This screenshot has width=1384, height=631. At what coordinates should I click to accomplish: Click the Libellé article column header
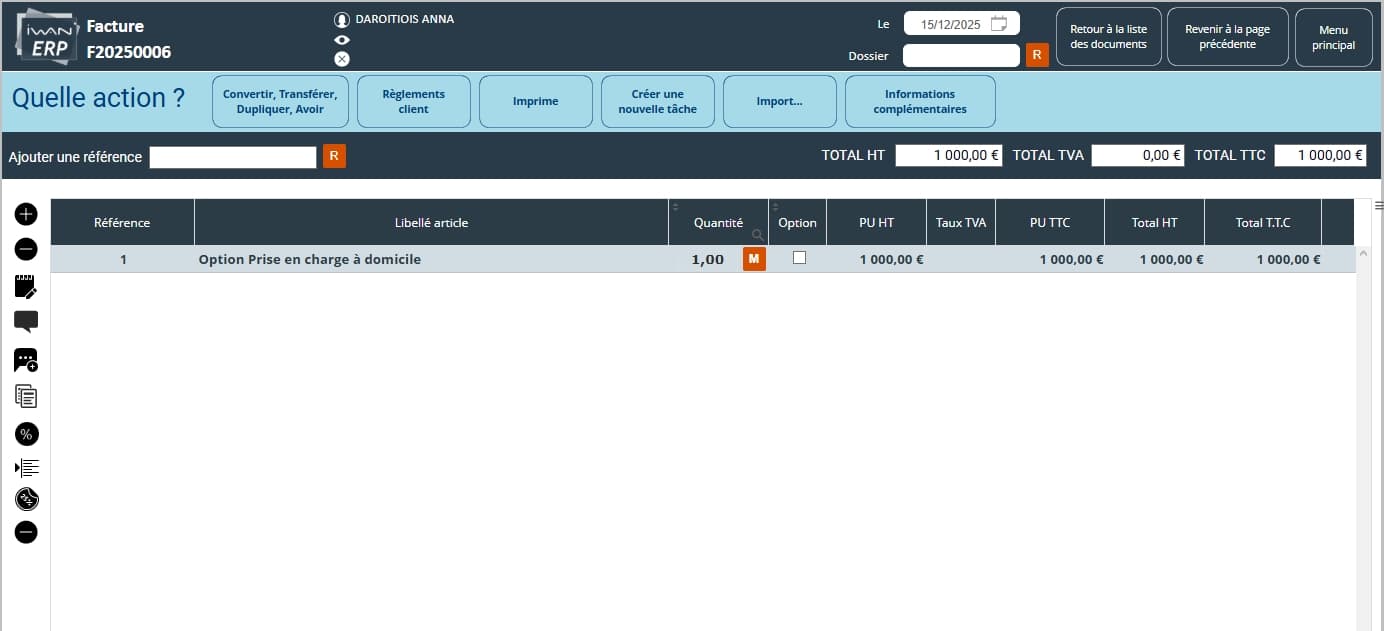(x=431, y=222)
